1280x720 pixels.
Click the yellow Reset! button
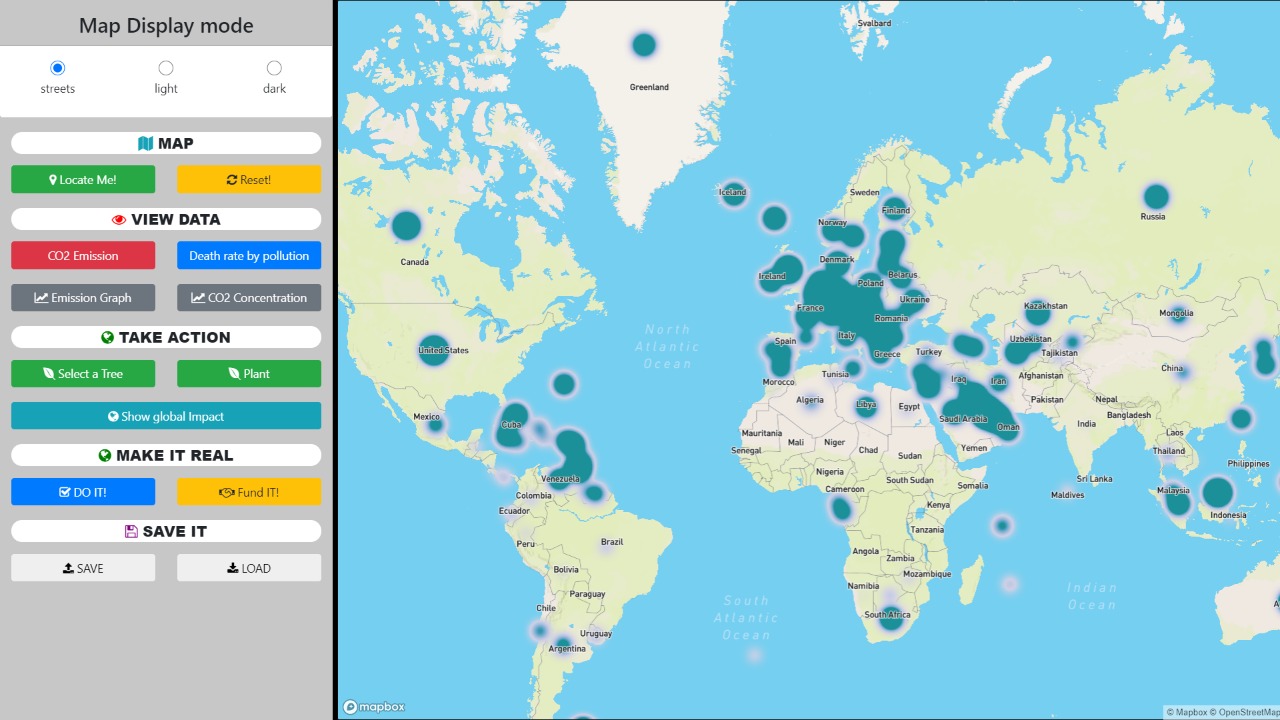(x=249, y=180)
